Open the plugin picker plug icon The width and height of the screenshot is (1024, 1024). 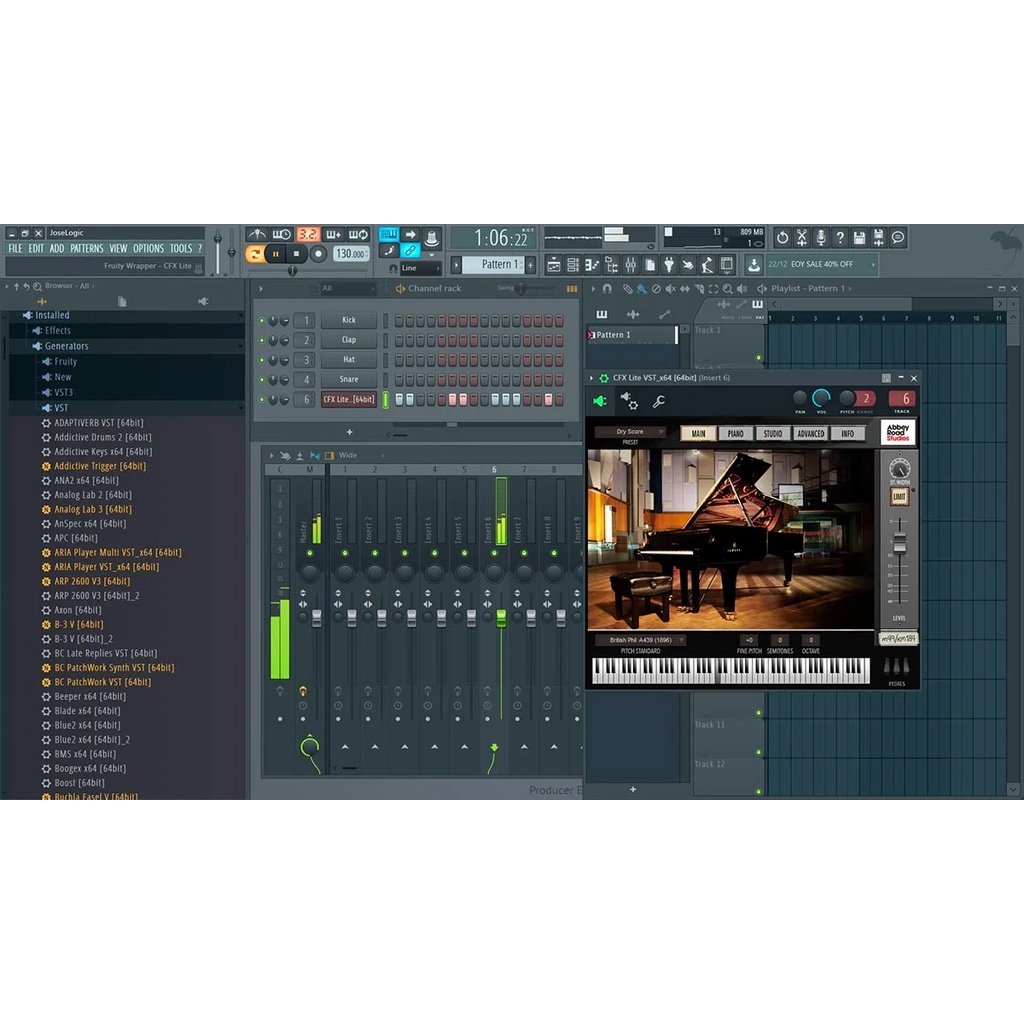click(x=669, y=264)
